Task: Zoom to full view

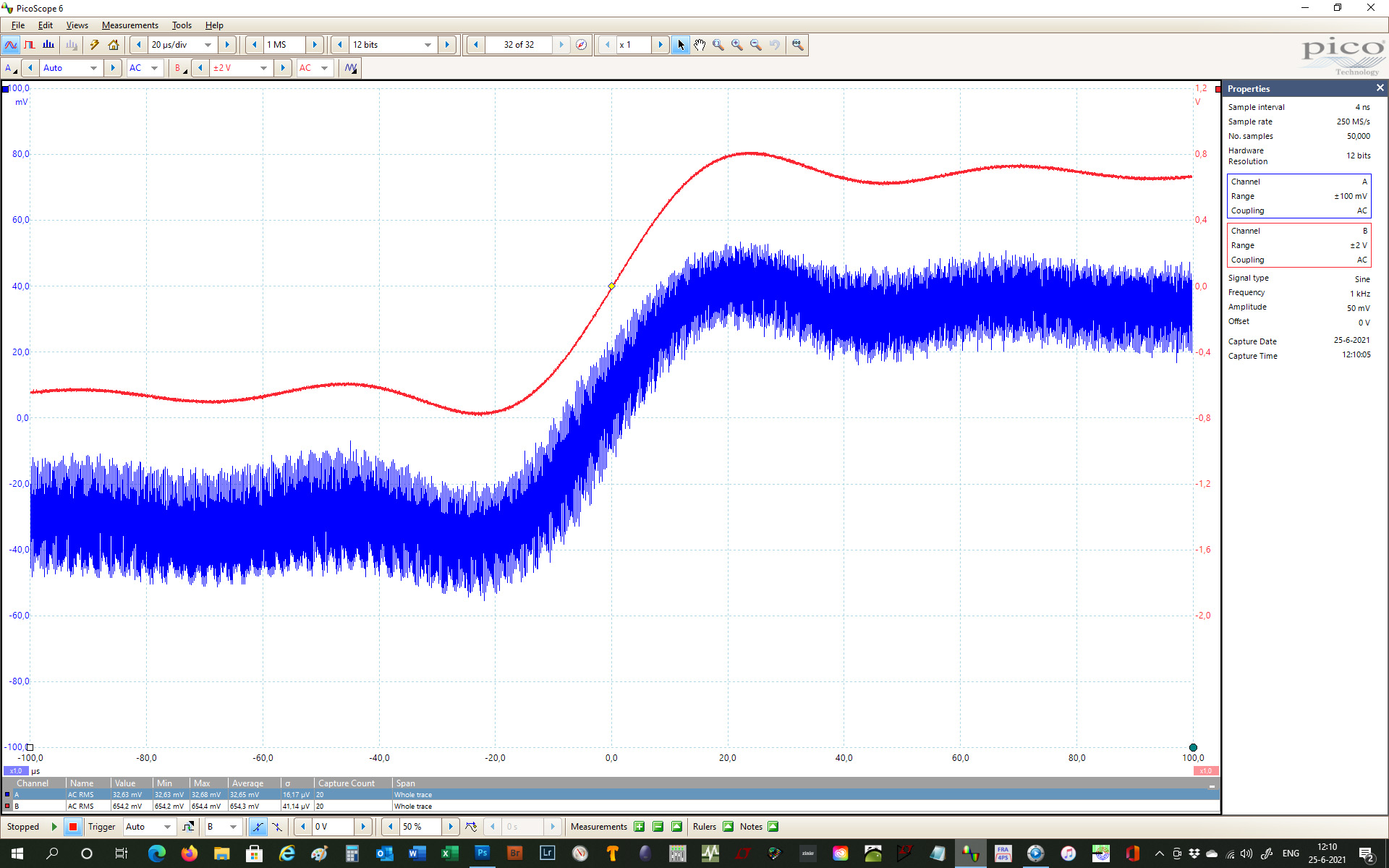Action: (797, 45)
